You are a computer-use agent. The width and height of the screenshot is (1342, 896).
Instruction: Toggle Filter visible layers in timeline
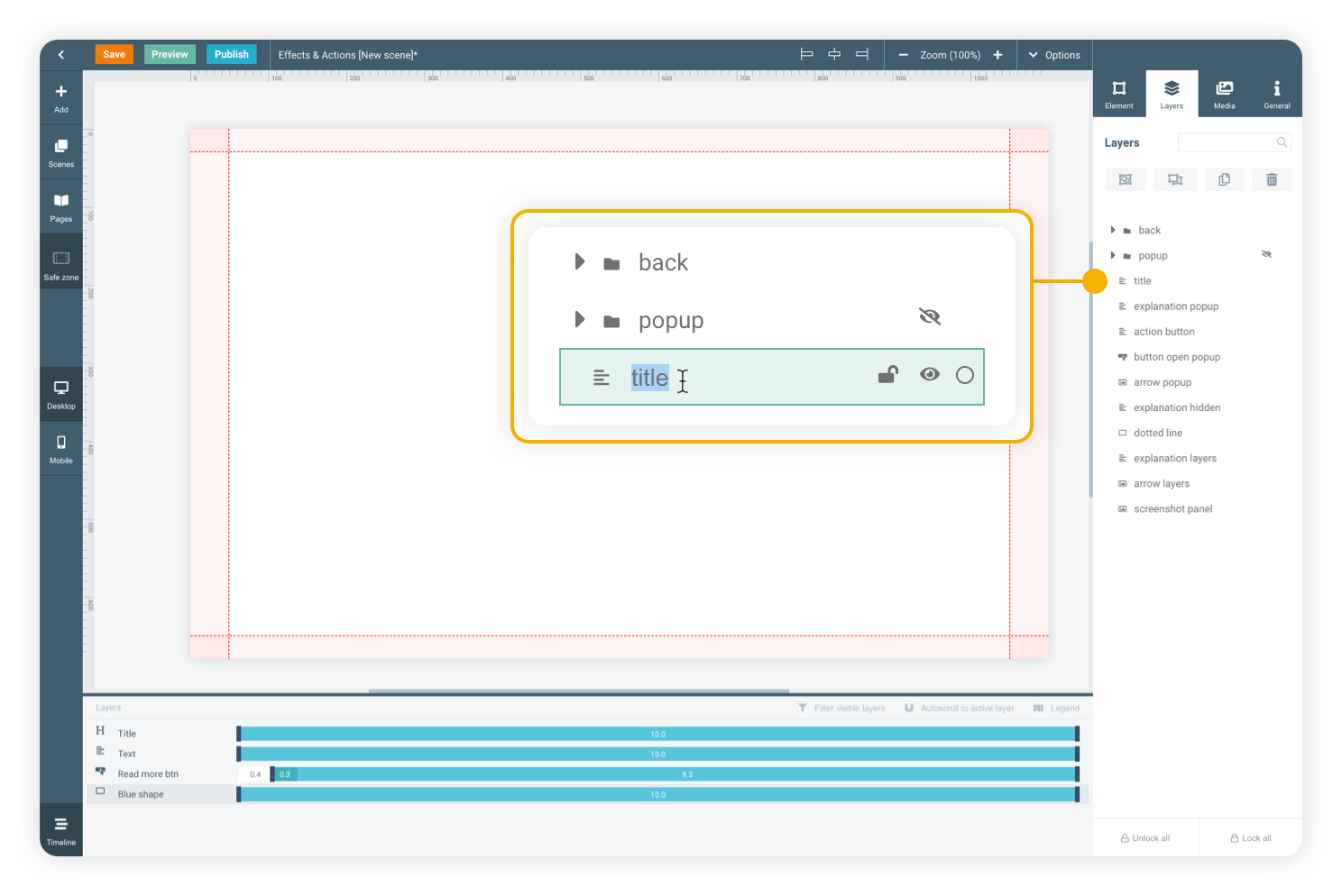point(841,709)
